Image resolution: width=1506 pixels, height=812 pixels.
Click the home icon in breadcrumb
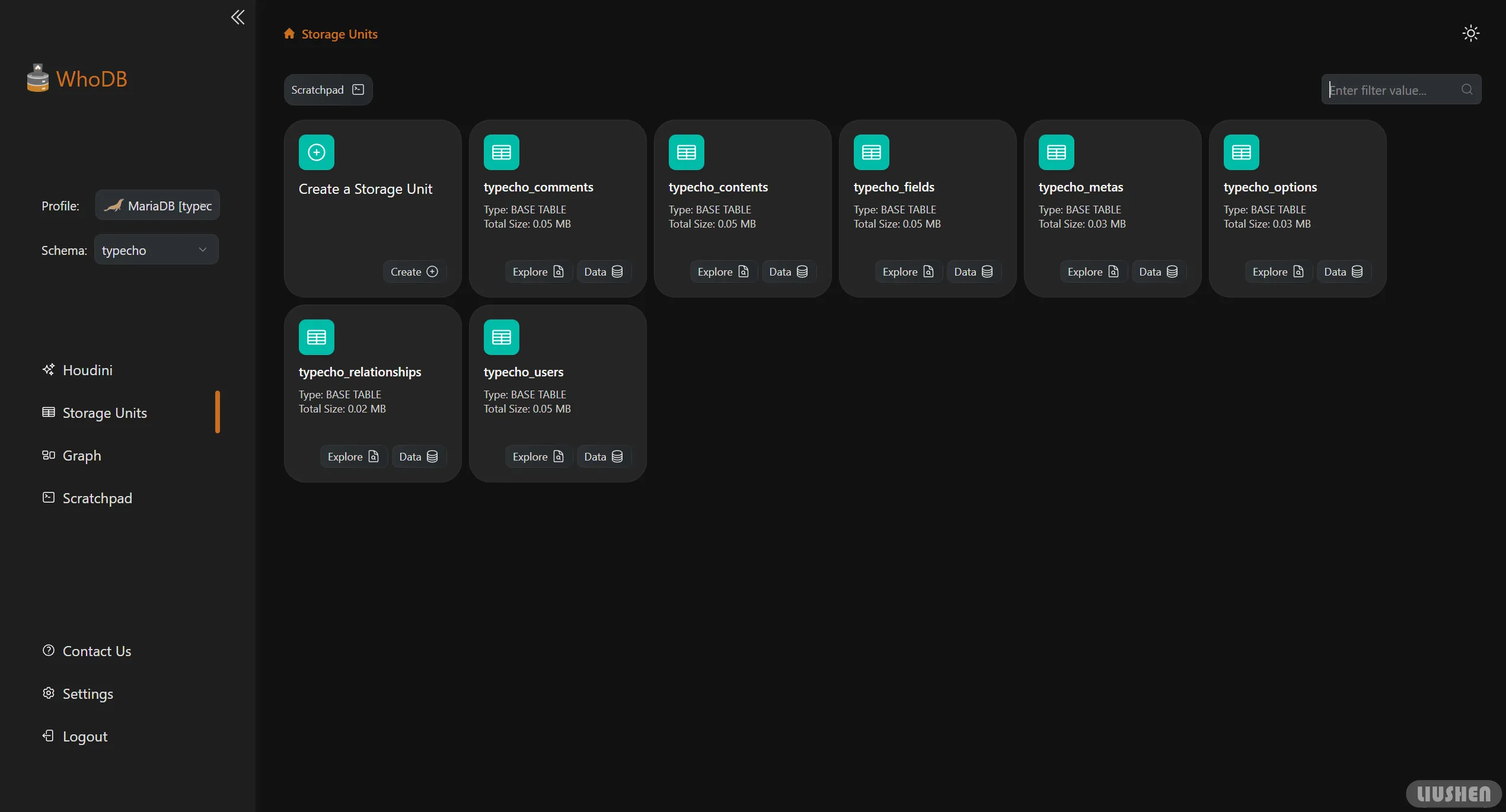[289, 34]
